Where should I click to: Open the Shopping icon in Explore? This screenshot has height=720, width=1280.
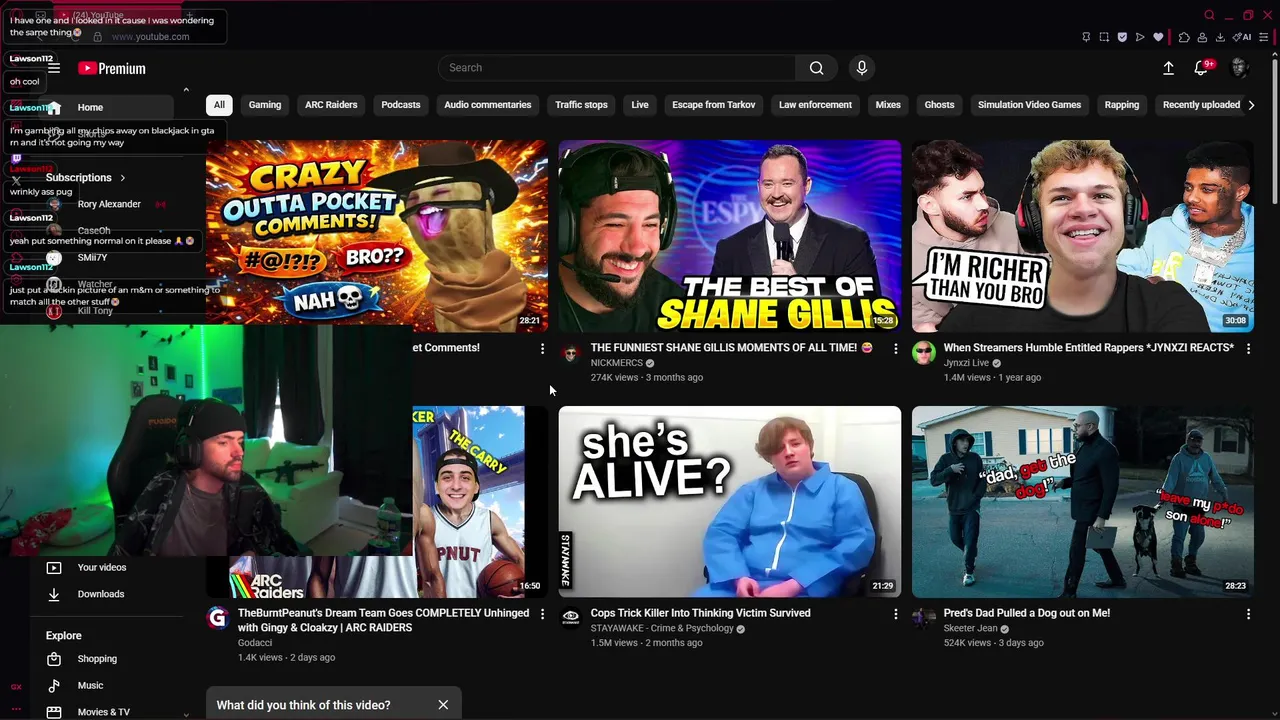54,659
